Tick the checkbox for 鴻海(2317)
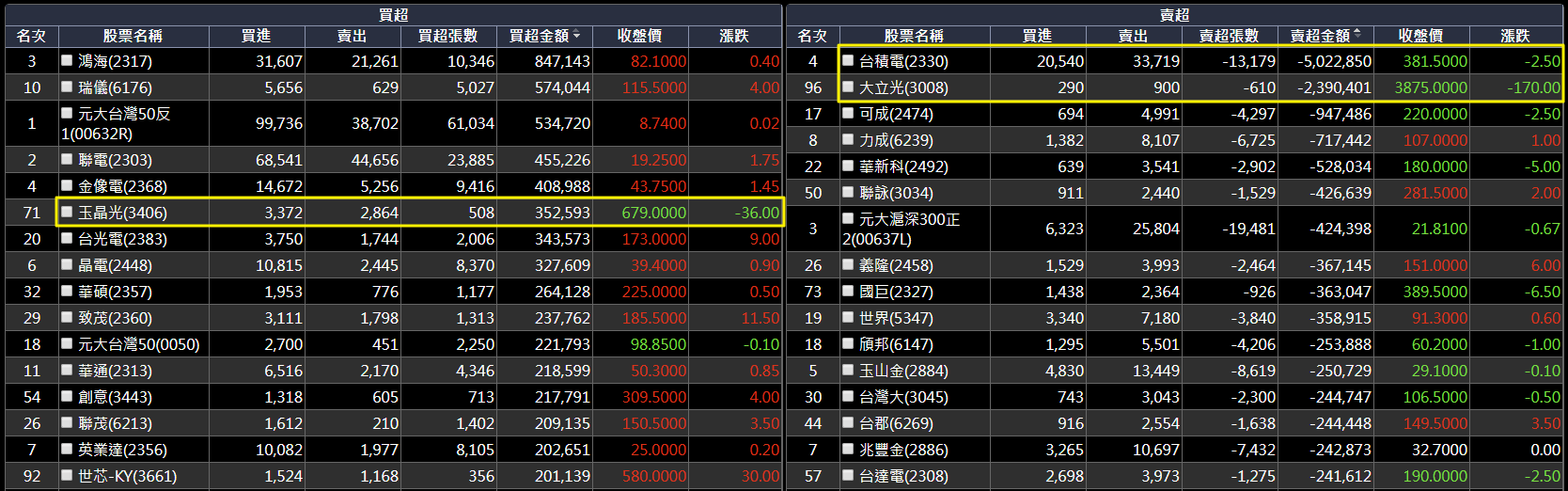The height and width of the screenshot is (491, 1568). (67, 60)
